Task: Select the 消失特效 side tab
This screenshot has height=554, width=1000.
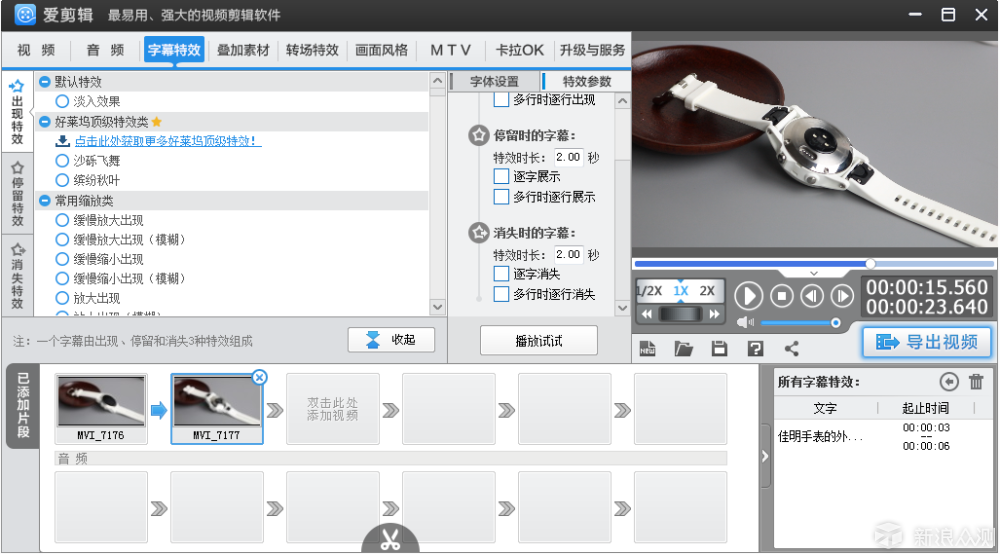Action: (x=17, y=275)
